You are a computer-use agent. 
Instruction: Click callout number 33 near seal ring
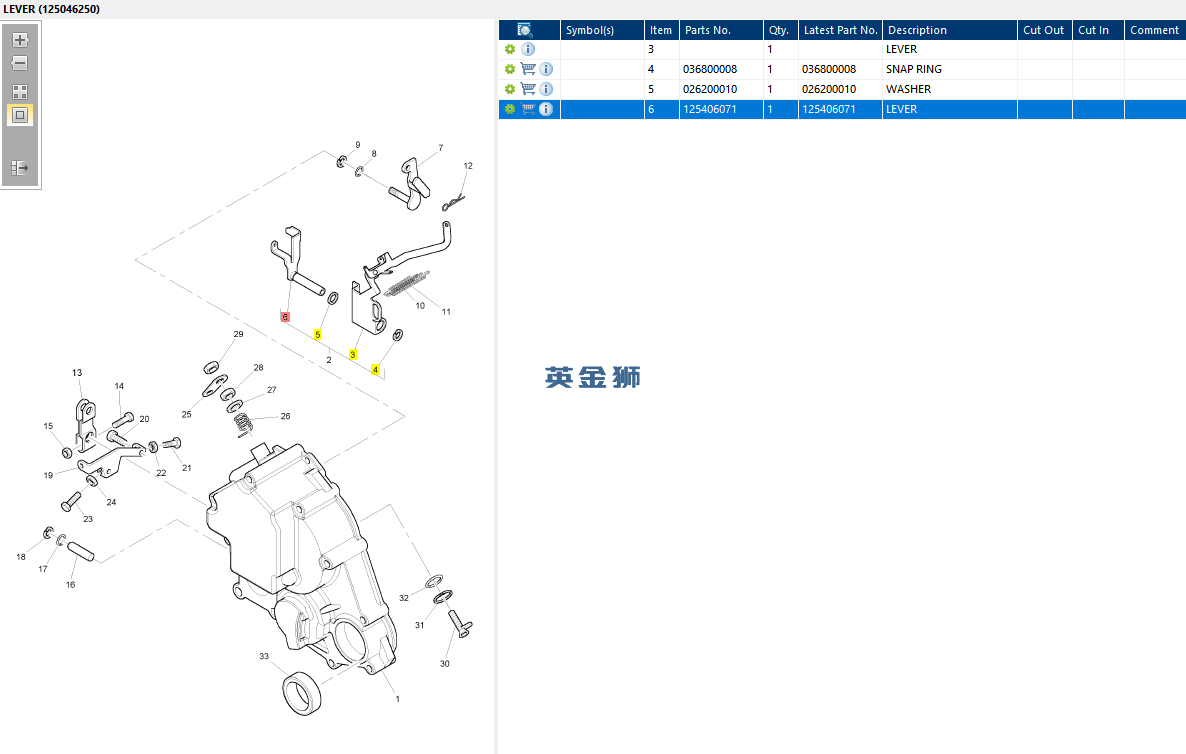(x=264, y=656)
